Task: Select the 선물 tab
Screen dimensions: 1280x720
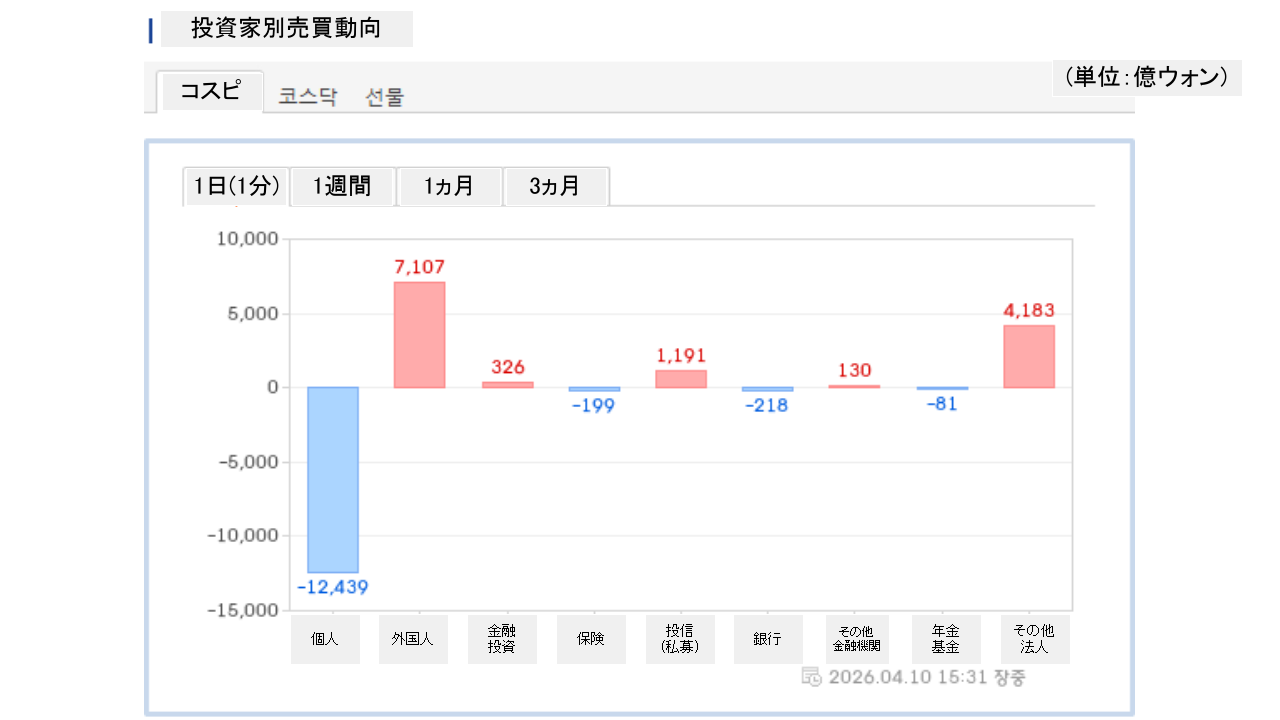Action: pyautogui.click(x=385, y=97)
